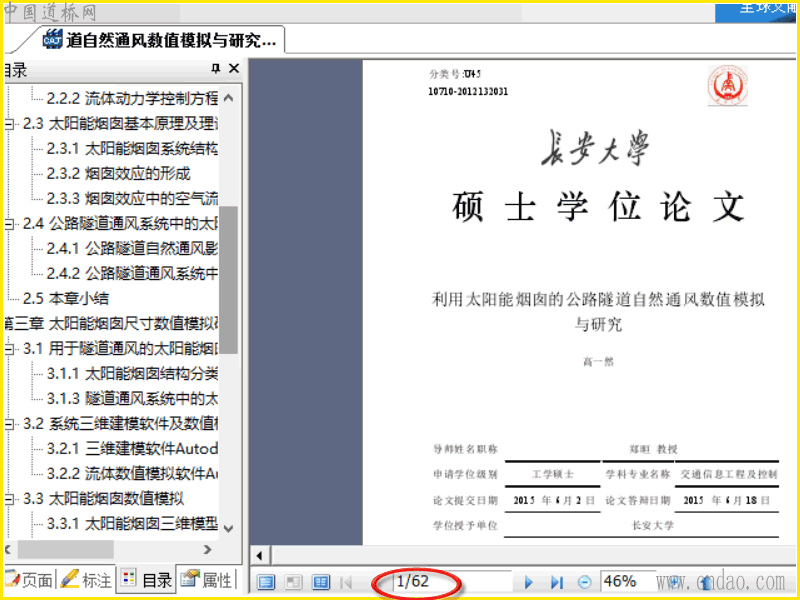
Task: Open outline entry 3.2.2 流体数值模拟软件
Action: coord(132,473)
